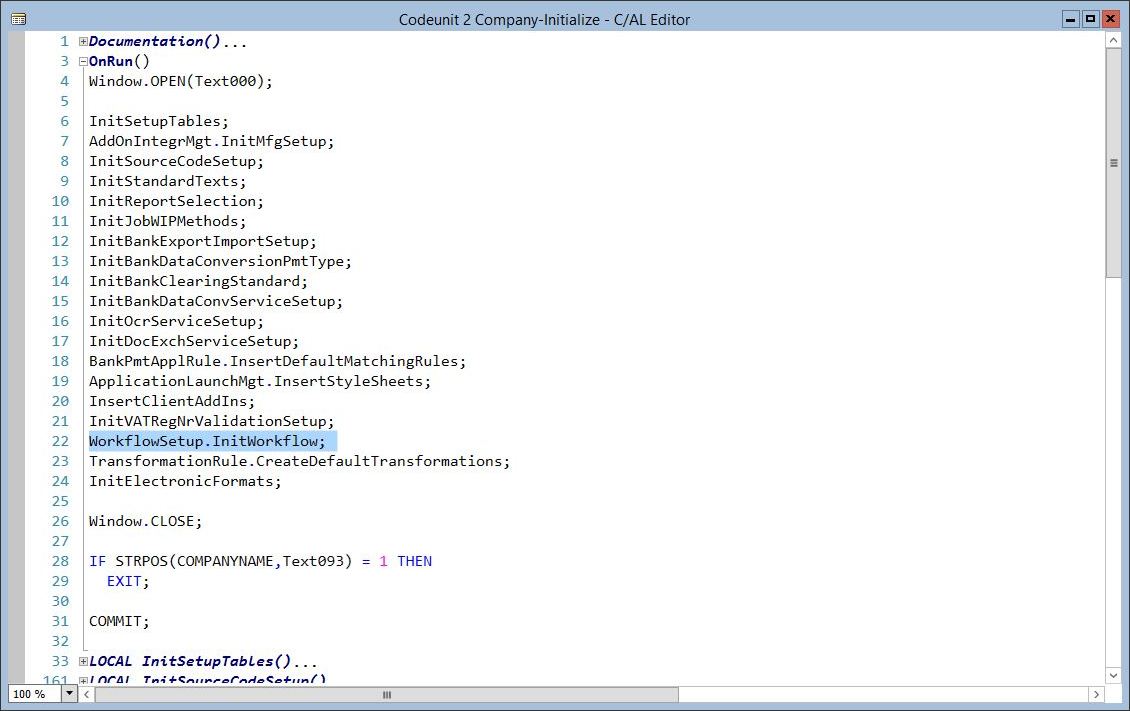Click the C/AL Editor window system icon
The image size is (1130, 711).
click(19, 19)
